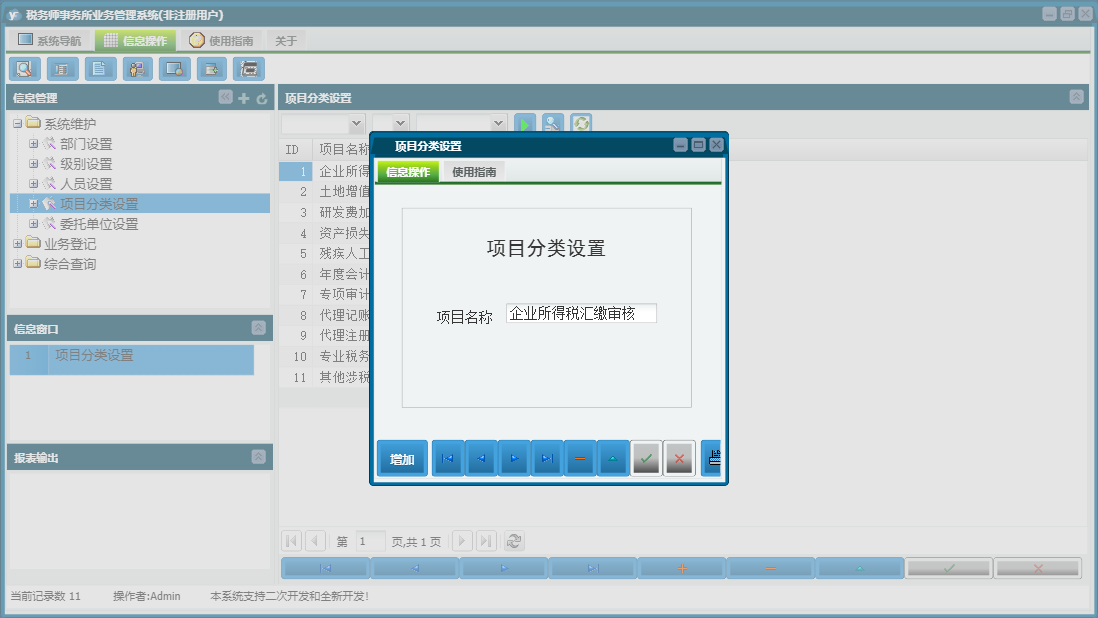Click pagination last-page button
This screenshot has height=618, width=1098.
[486, 541]
